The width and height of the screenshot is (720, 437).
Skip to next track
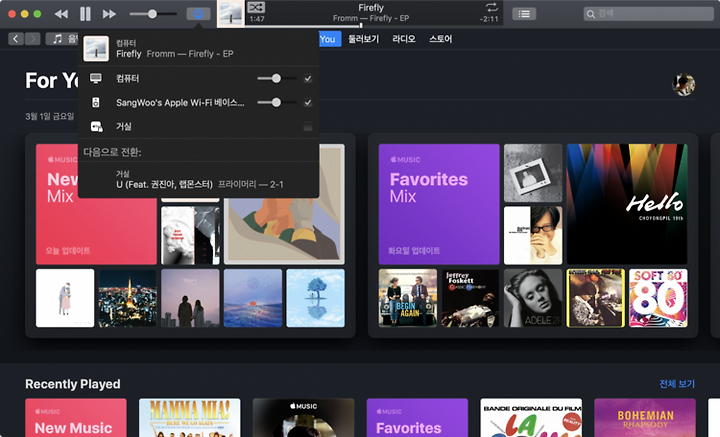pyautogui.click(x=109, y=14)
